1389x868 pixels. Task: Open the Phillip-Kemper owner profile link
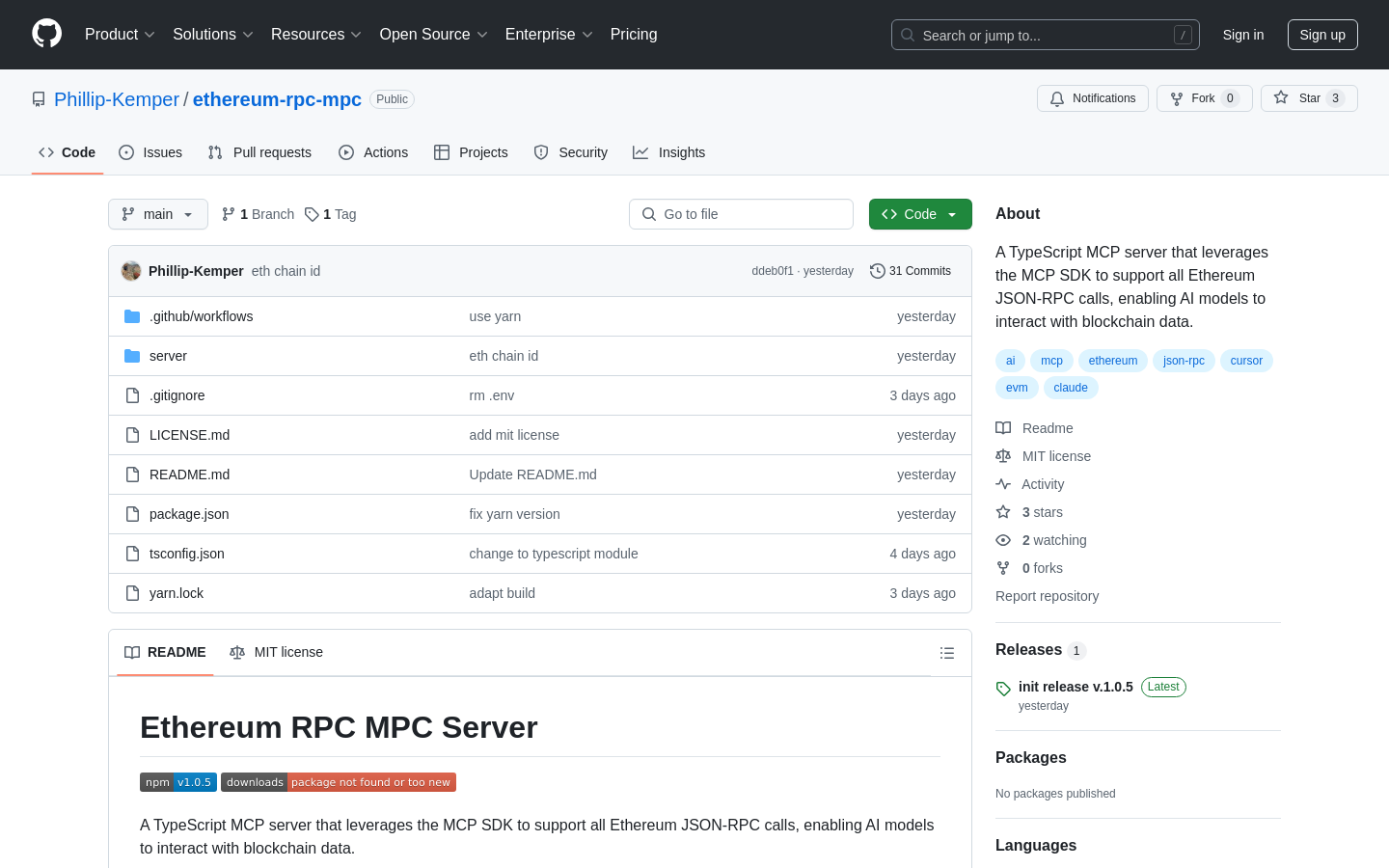point(117,99)
